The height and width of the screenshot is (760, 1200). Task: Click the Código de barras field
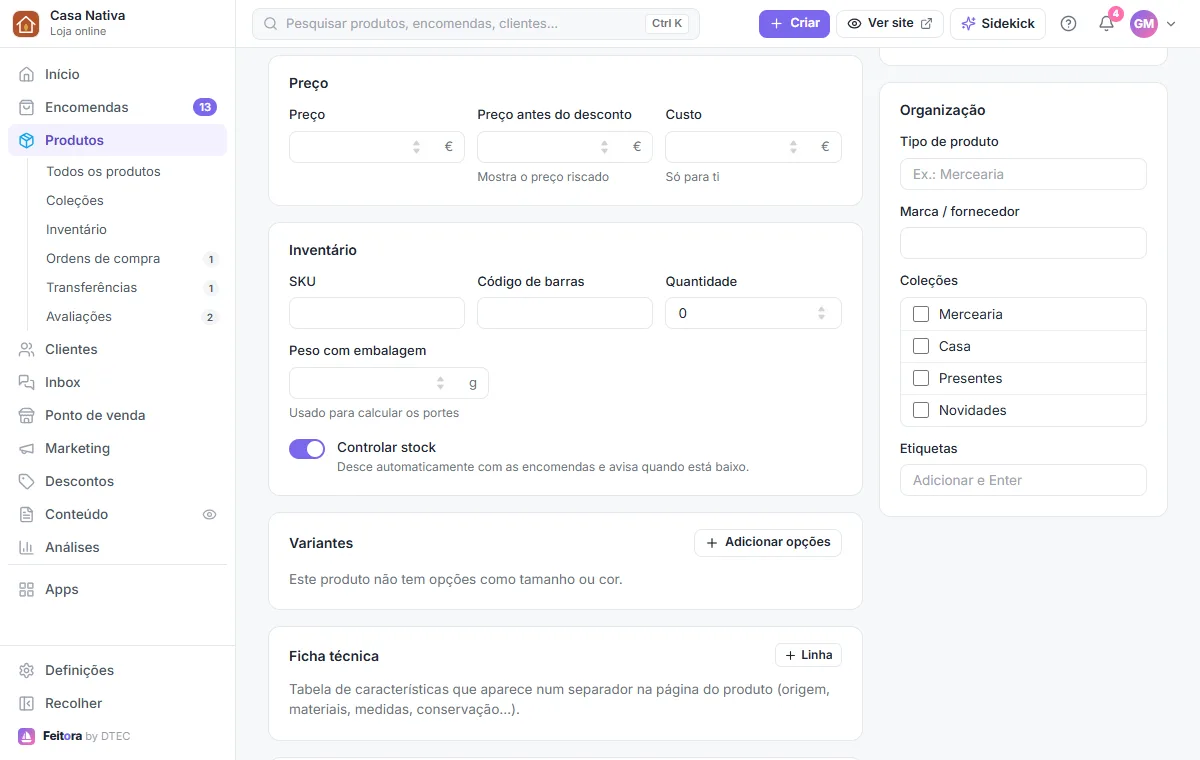pos(565,313)
